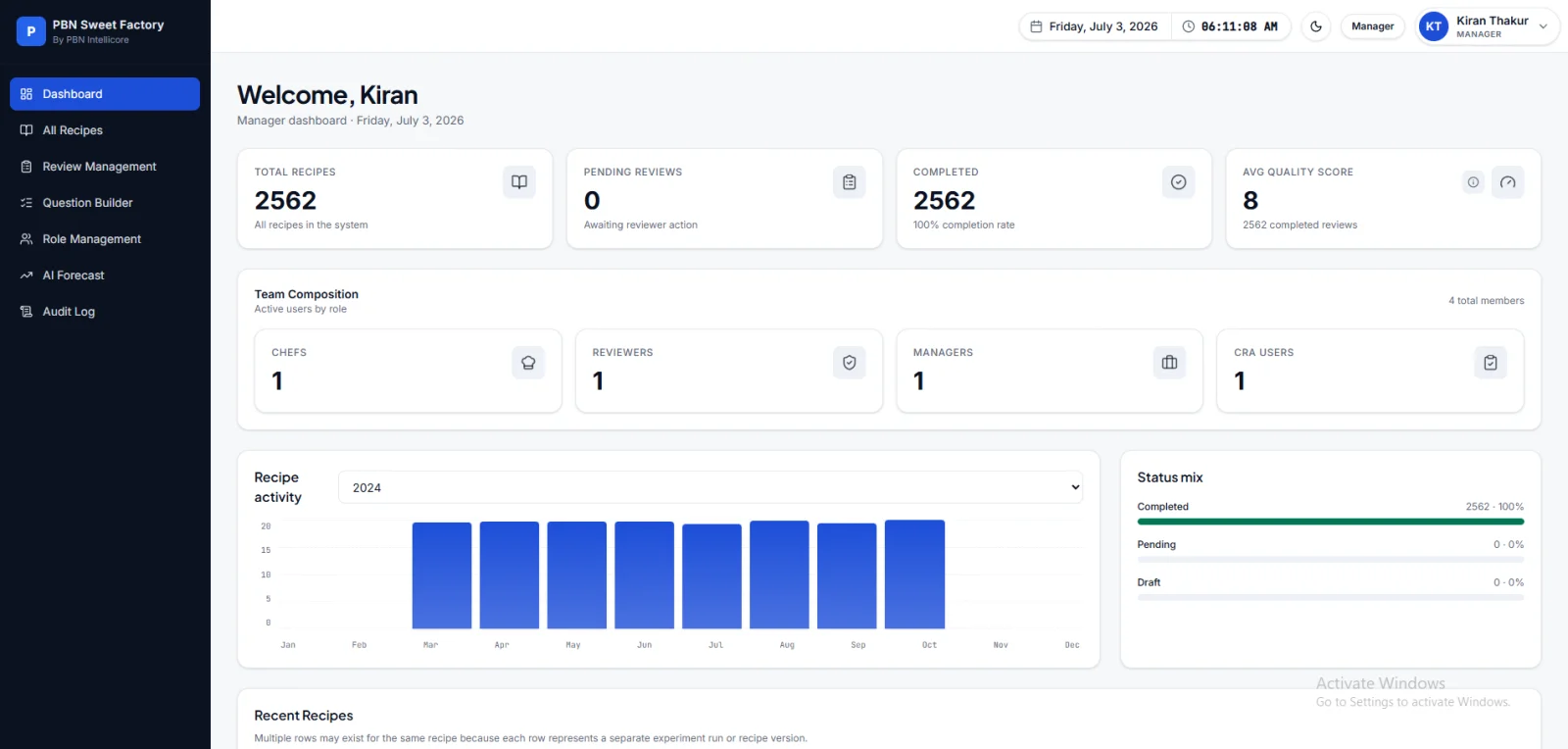This screenshot has height=749, width=1568.
Task: Click the 'Welcome, Kiran' heading
Action: pyautogui.click(x=327, y=95)
